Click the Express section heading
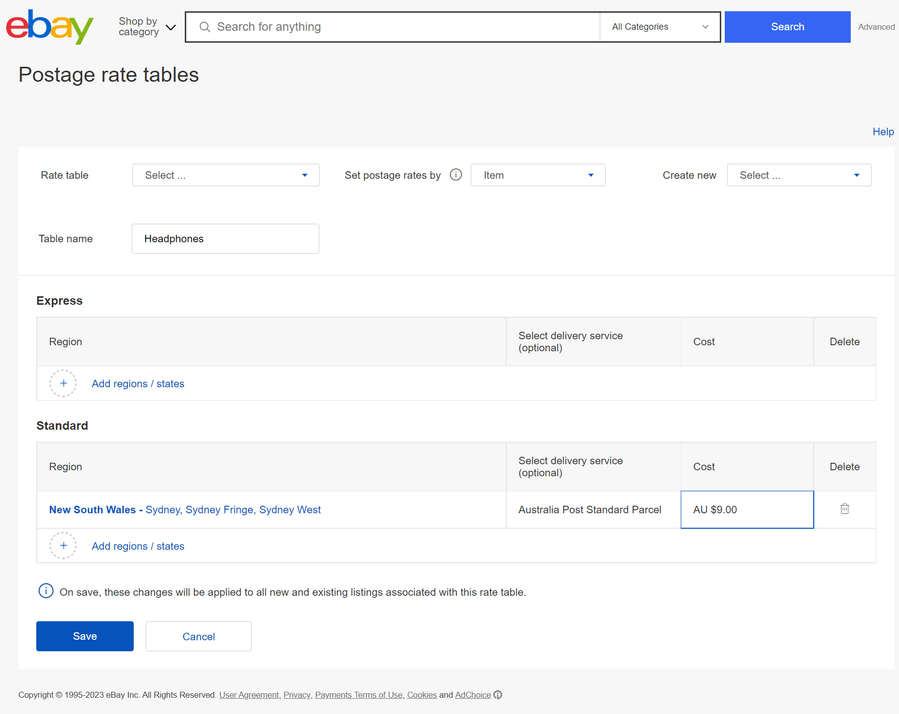 coord(59,301)
